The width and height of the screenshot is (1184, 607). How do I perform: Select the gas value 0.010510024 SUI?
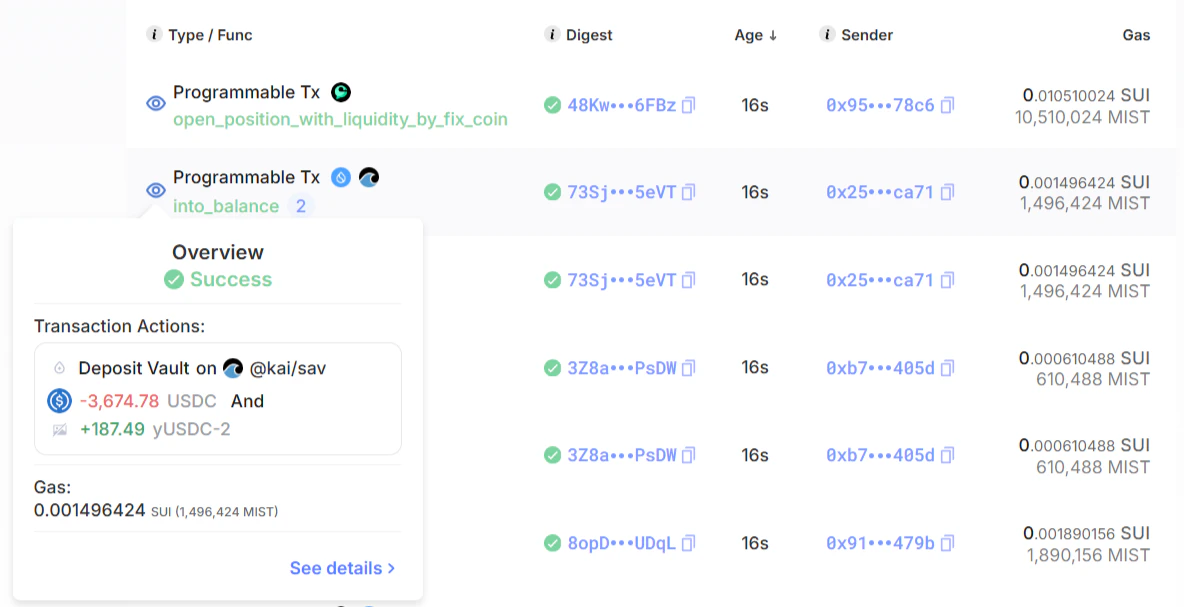1087,95
